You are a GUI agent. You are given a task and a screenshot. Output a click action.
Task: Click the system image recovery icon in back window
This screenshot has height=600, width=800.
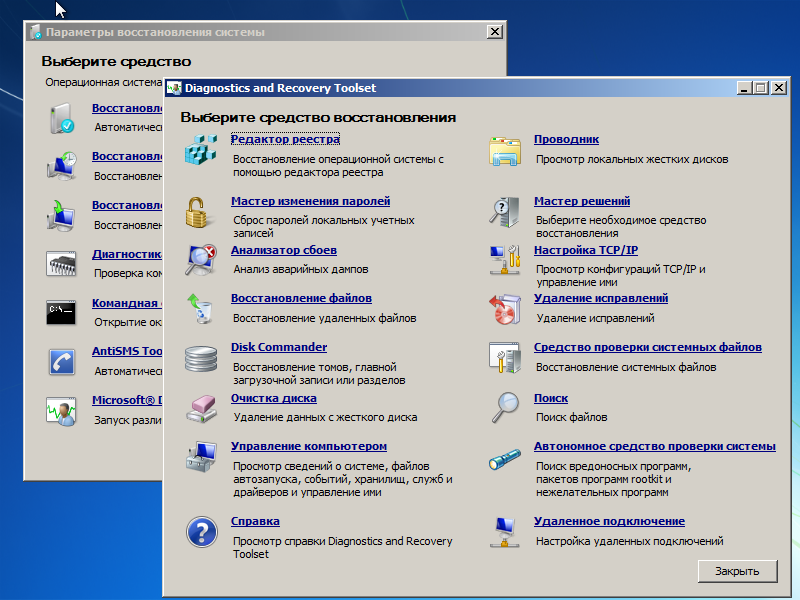coord(61,215)
